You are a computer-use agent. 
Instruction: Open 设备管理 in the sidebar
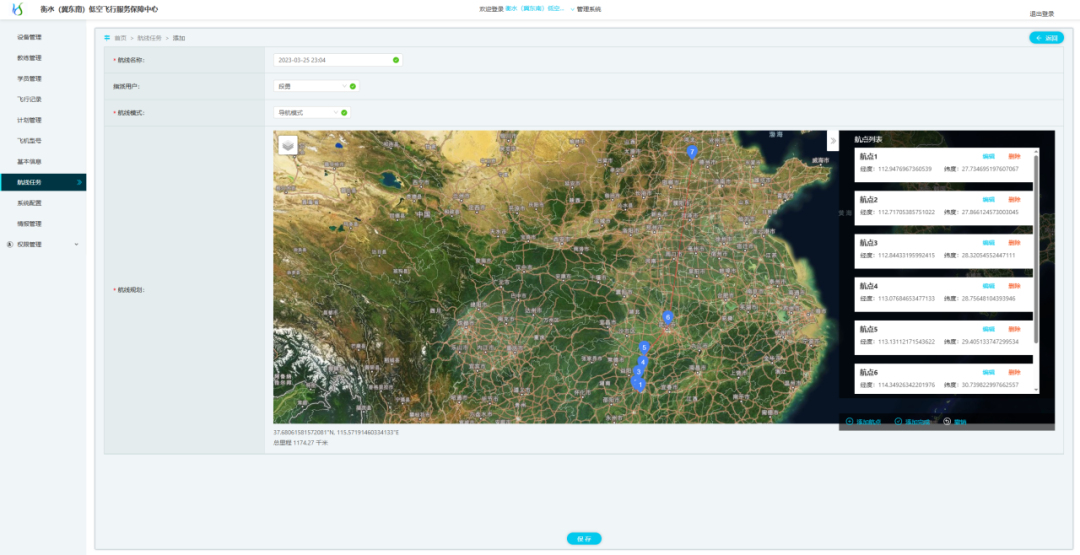click(x=29, y=37)
